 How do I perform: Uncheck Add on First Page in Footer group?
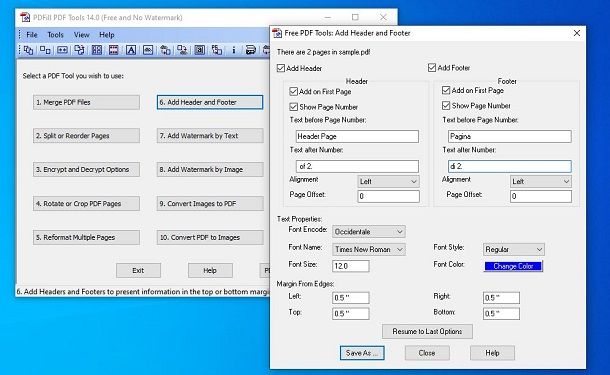click(446, 90)
